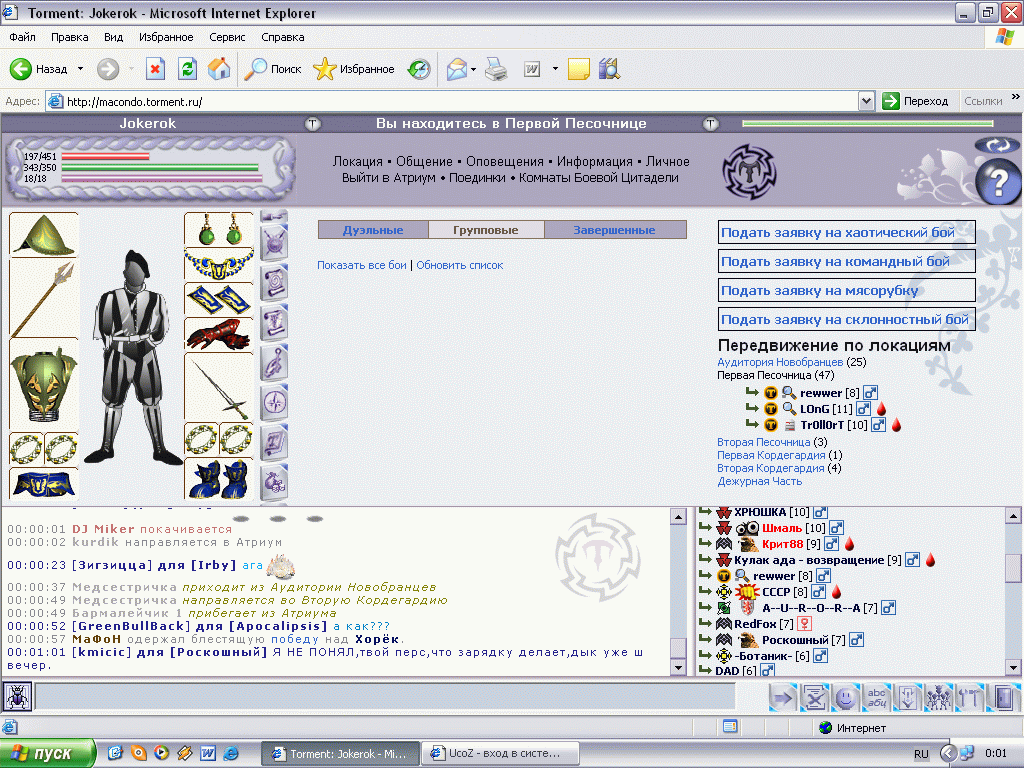Open the Сервис menu
Viewport: 1024px width, 768px height.
pos(227,37)
